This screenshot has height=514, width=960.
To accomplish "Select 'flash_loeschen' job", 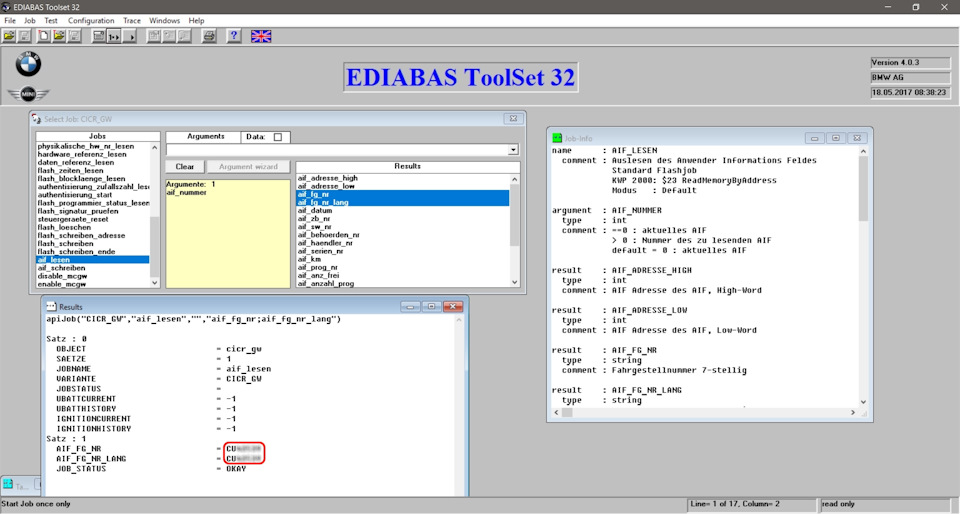I will 93,227.
